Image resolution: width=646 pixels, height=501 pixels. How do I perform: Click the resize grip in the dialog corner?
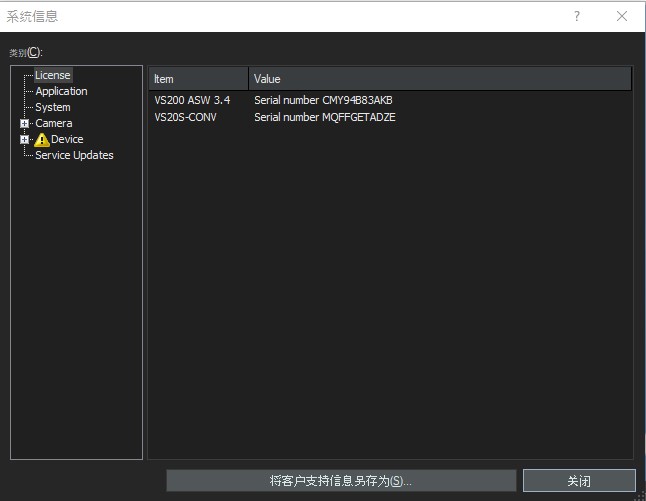click(x=639, y=494)
